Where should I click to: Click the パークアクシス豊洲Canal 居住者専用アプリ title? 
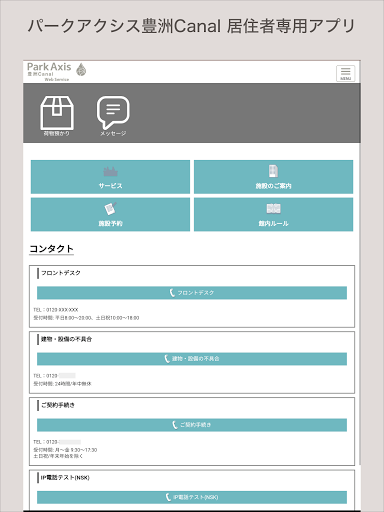[x=191, y=26]
